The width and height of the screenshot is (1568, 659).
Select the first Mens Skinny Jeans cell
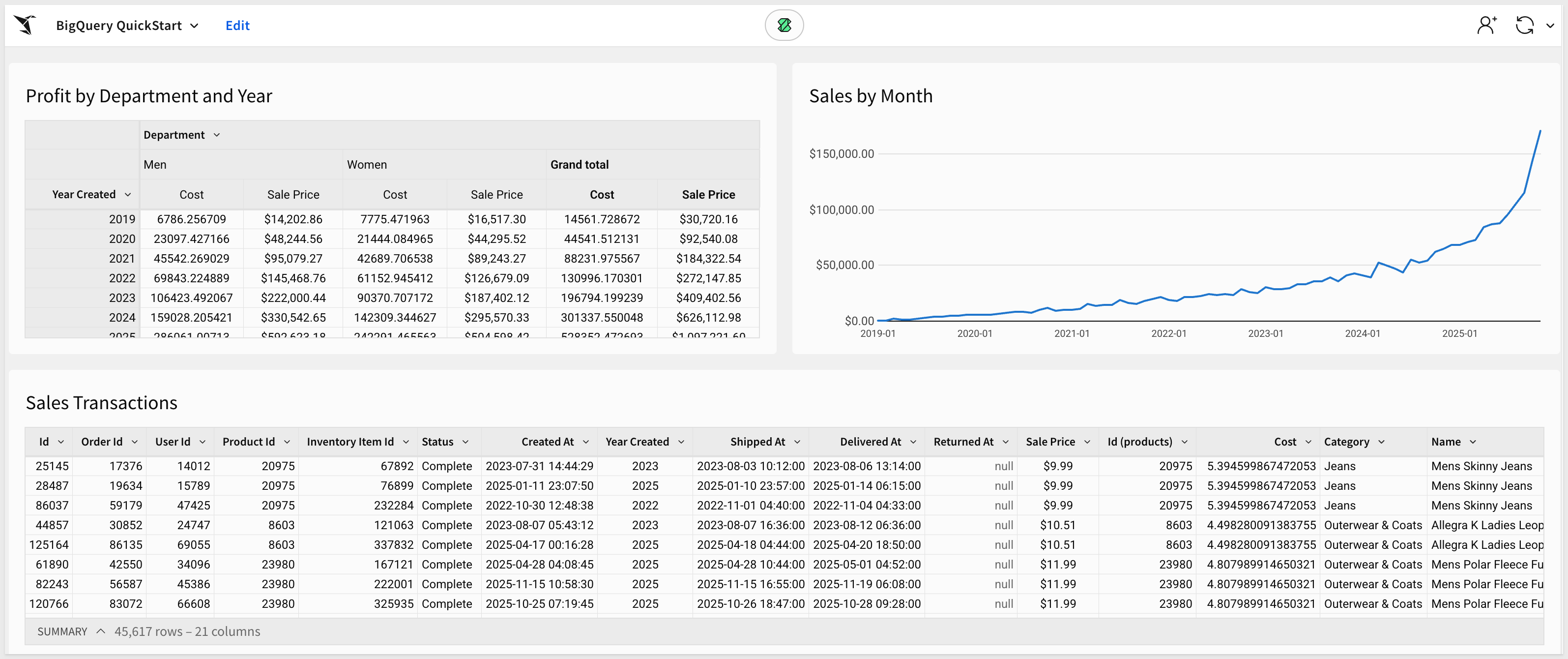point(1481,467)
